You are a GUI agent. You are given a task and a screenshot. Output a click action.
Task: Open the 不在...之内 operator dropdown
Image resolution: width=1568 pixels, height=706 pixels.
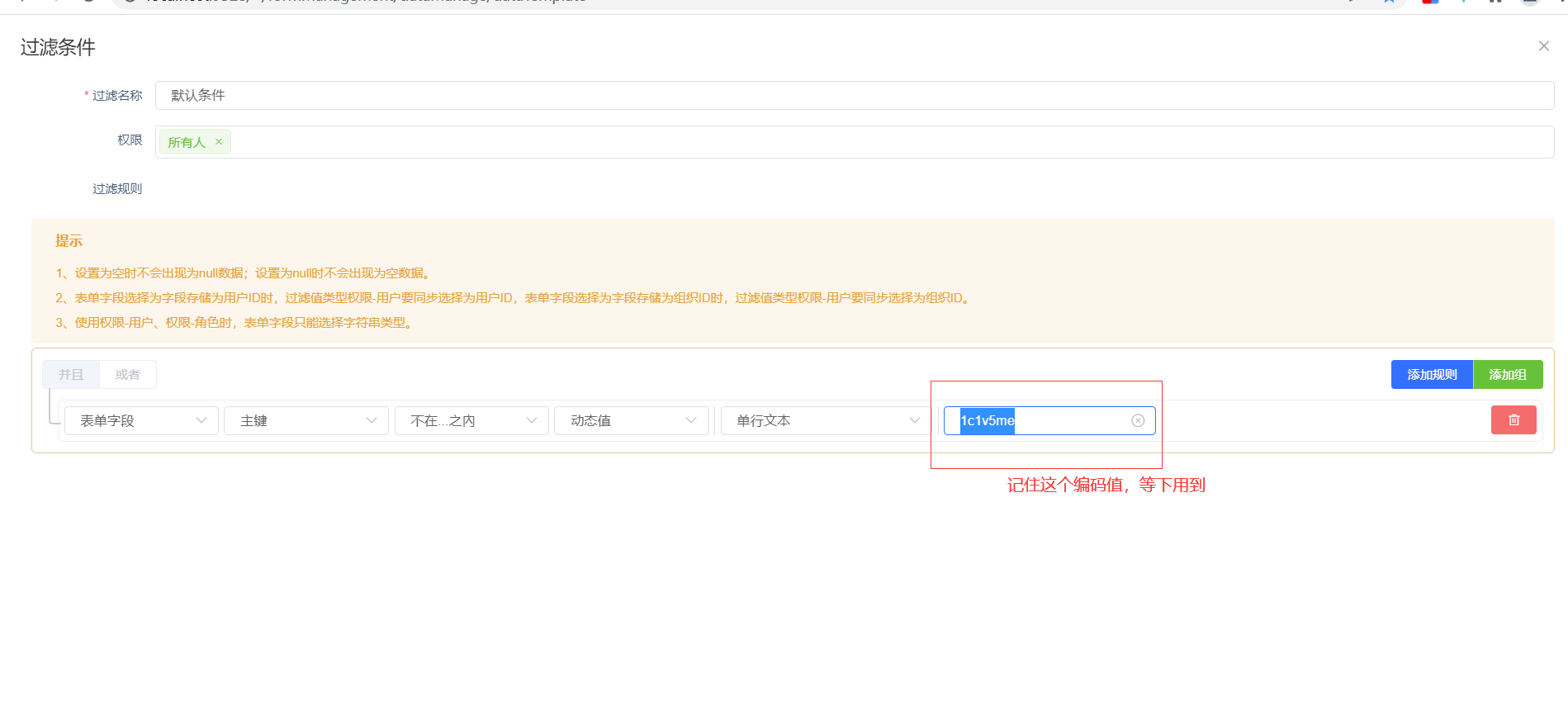471,421
